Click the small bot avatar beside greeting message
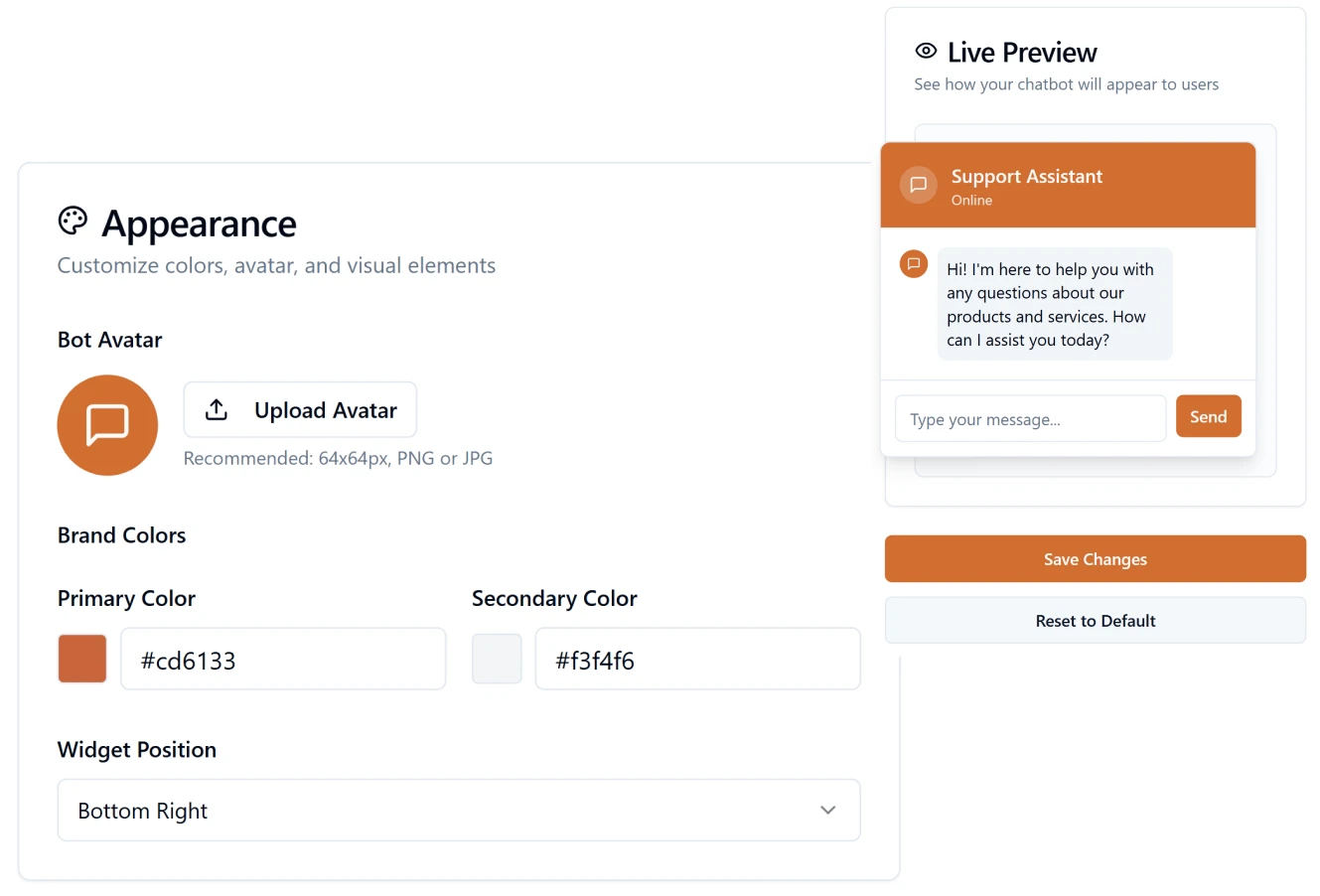Image resolution: width=1320 pixels, height=896 pixels. pos(914,264)
